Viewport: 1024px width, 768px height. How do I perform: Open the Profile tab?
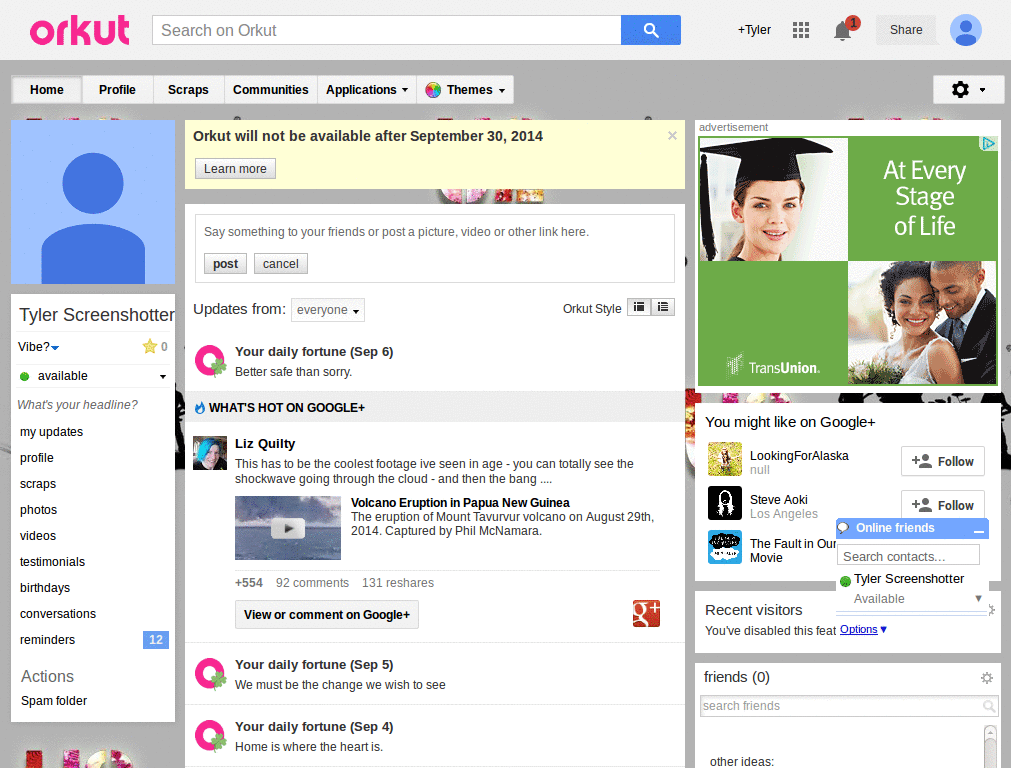click(118, 89)
